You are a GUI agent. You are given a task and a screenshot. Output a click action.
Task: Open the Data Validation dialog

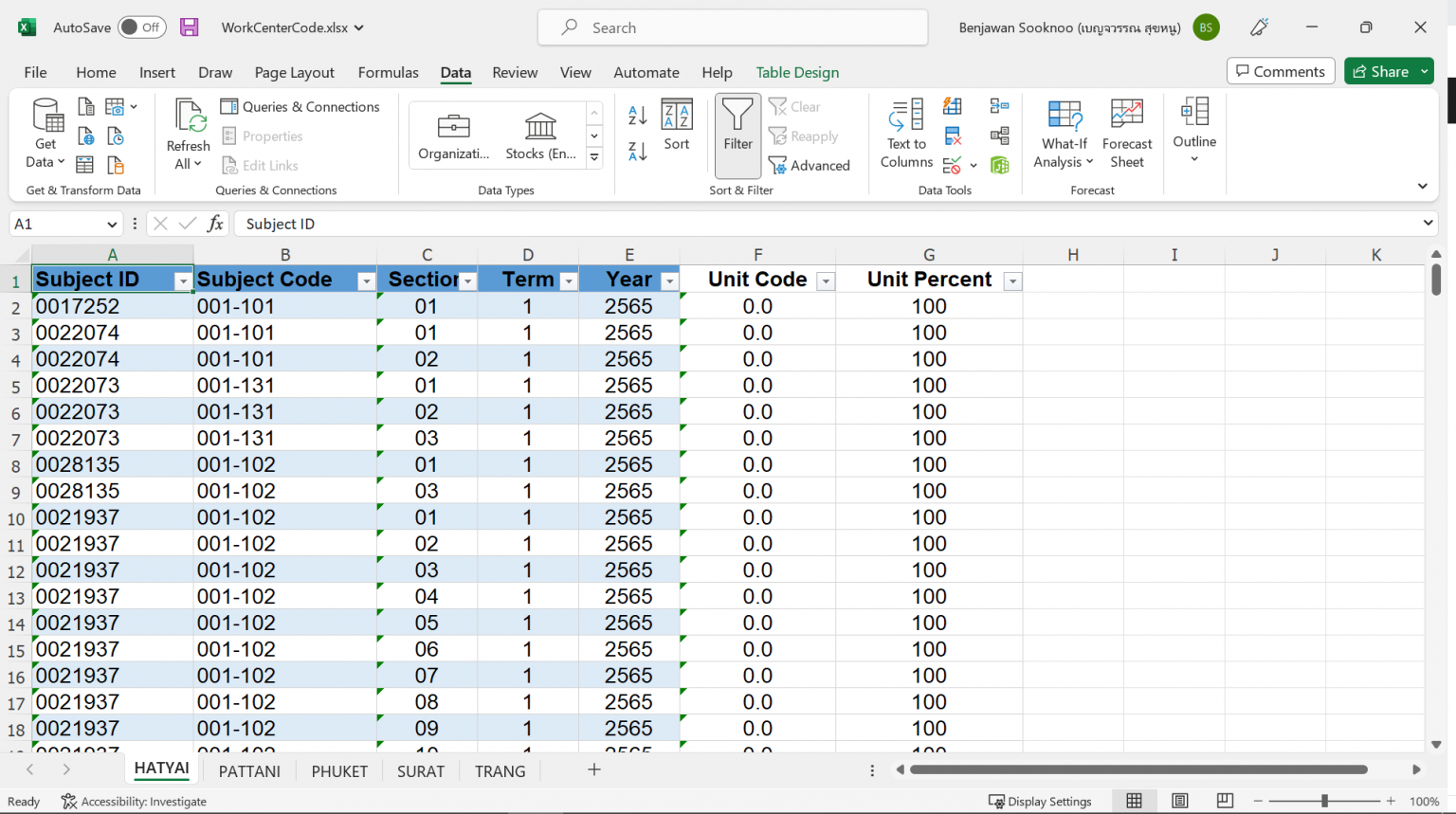tap(951, 165)
